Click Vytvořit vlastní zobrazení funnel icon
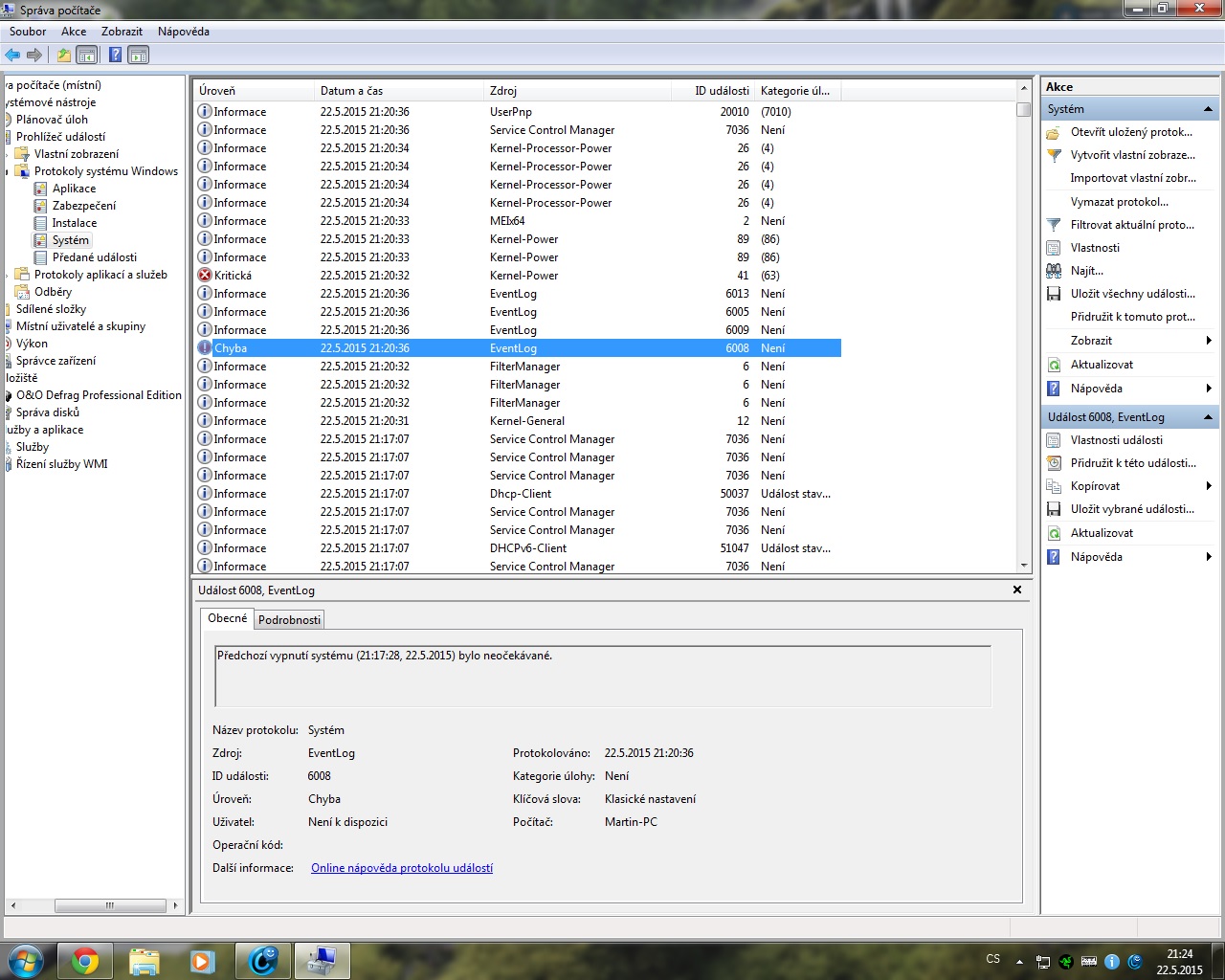Viewport: 1225px width, 980px height. point(1054,155)
